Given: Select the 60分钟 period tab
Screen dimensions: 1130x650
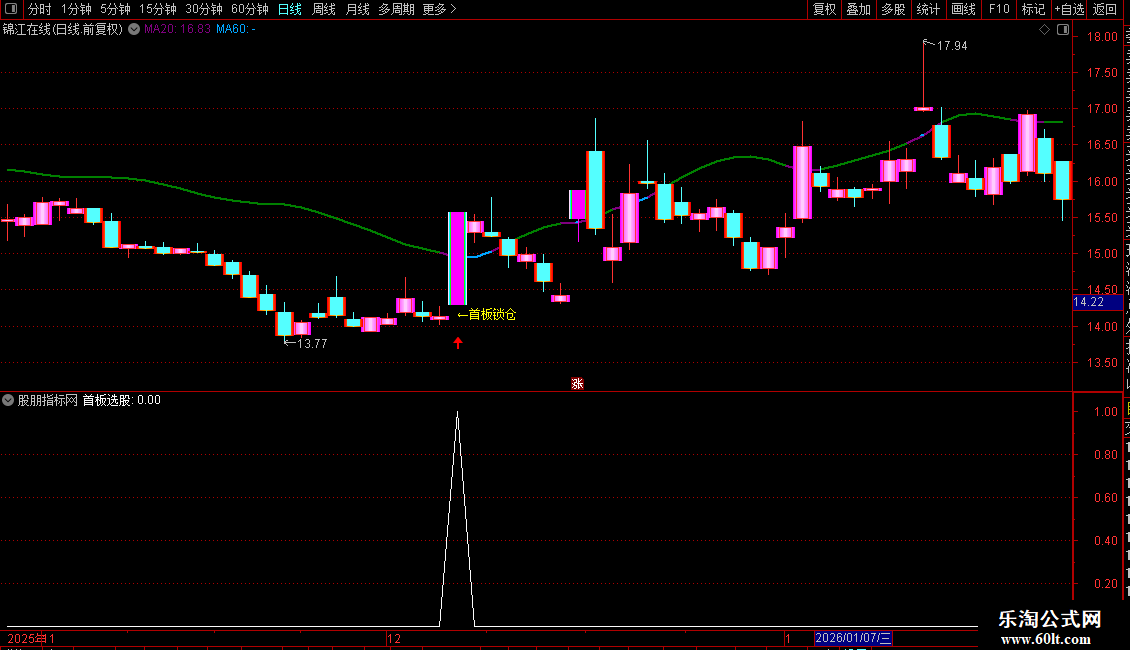Looking at the screenshot, I should click(x=250, y=9).
